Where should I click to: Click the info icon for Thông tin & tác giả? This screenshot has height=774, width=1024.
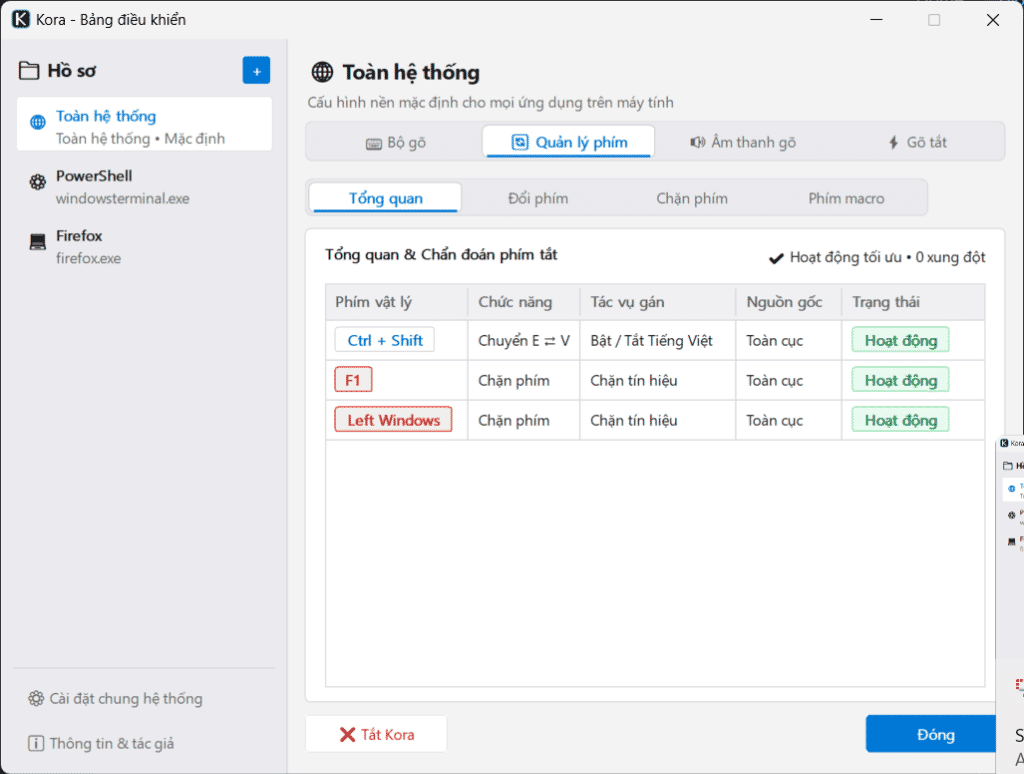(x=36, y=743)
